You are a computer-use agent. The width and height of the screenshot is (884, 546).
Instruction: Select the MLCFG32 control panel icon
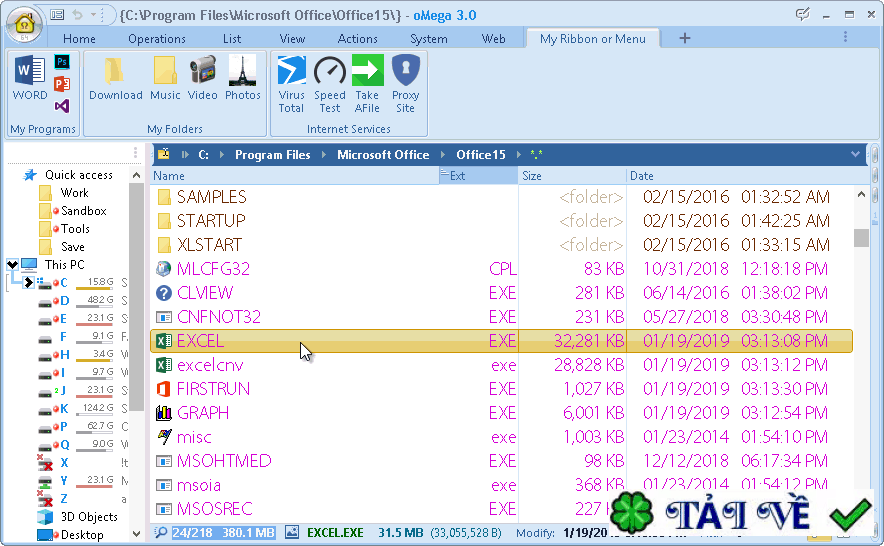[163, 268]
